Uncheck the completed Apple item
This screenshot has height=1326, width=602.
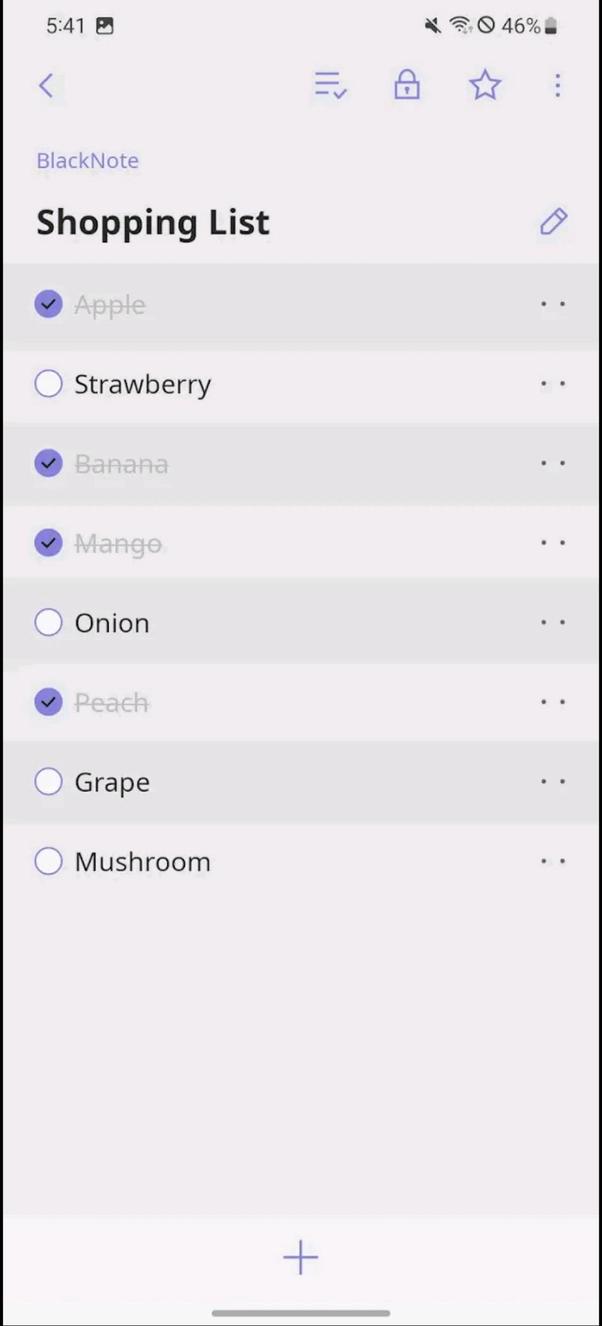click(x=48, y=304)
